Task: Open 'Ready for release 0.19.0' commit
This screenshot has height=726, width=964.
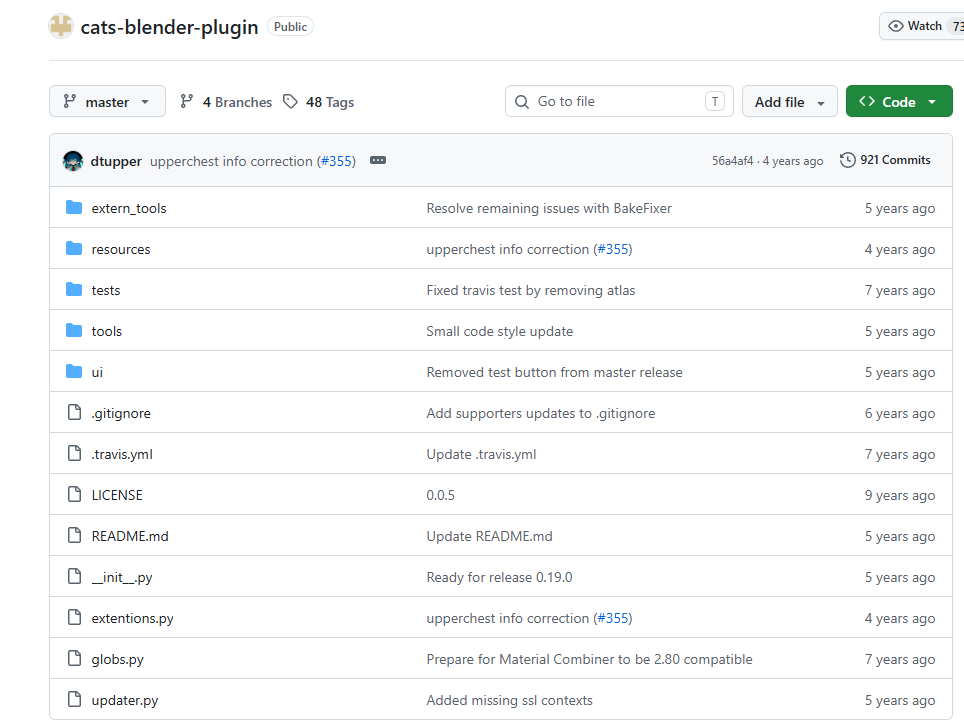Action: point(499,577)
